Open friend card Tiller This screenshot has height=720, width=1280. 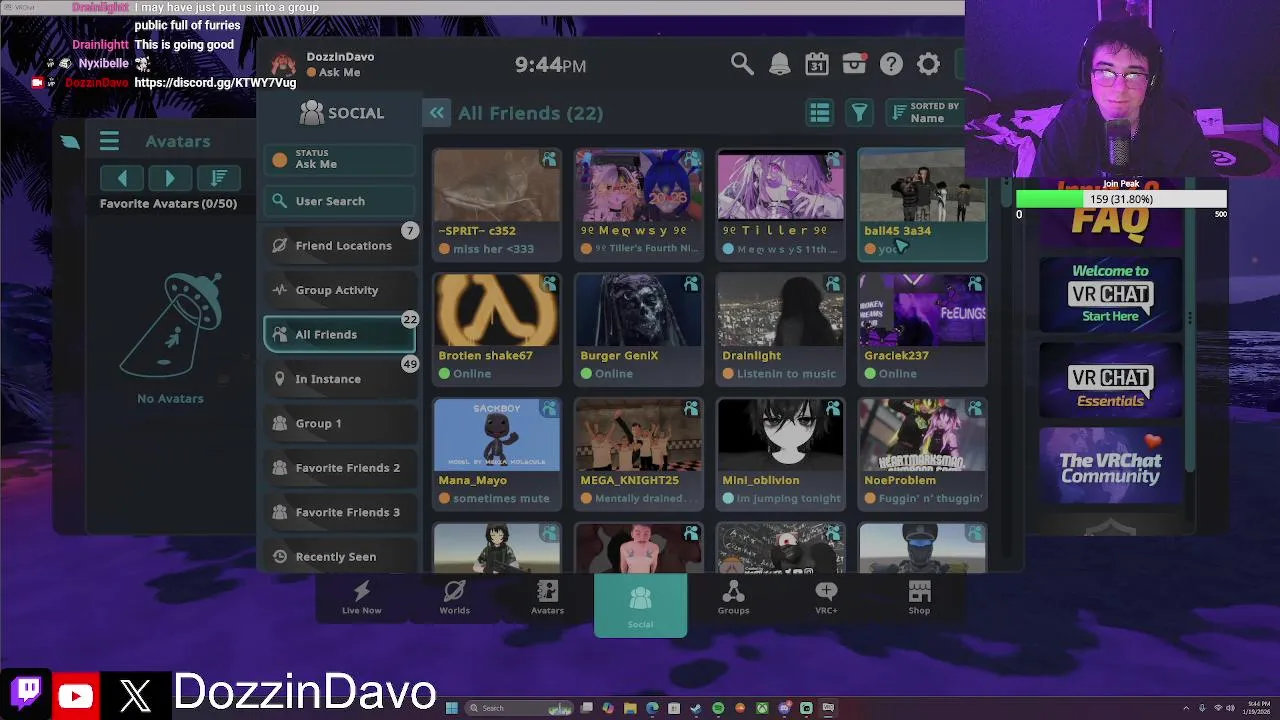(x=781, y=204)
